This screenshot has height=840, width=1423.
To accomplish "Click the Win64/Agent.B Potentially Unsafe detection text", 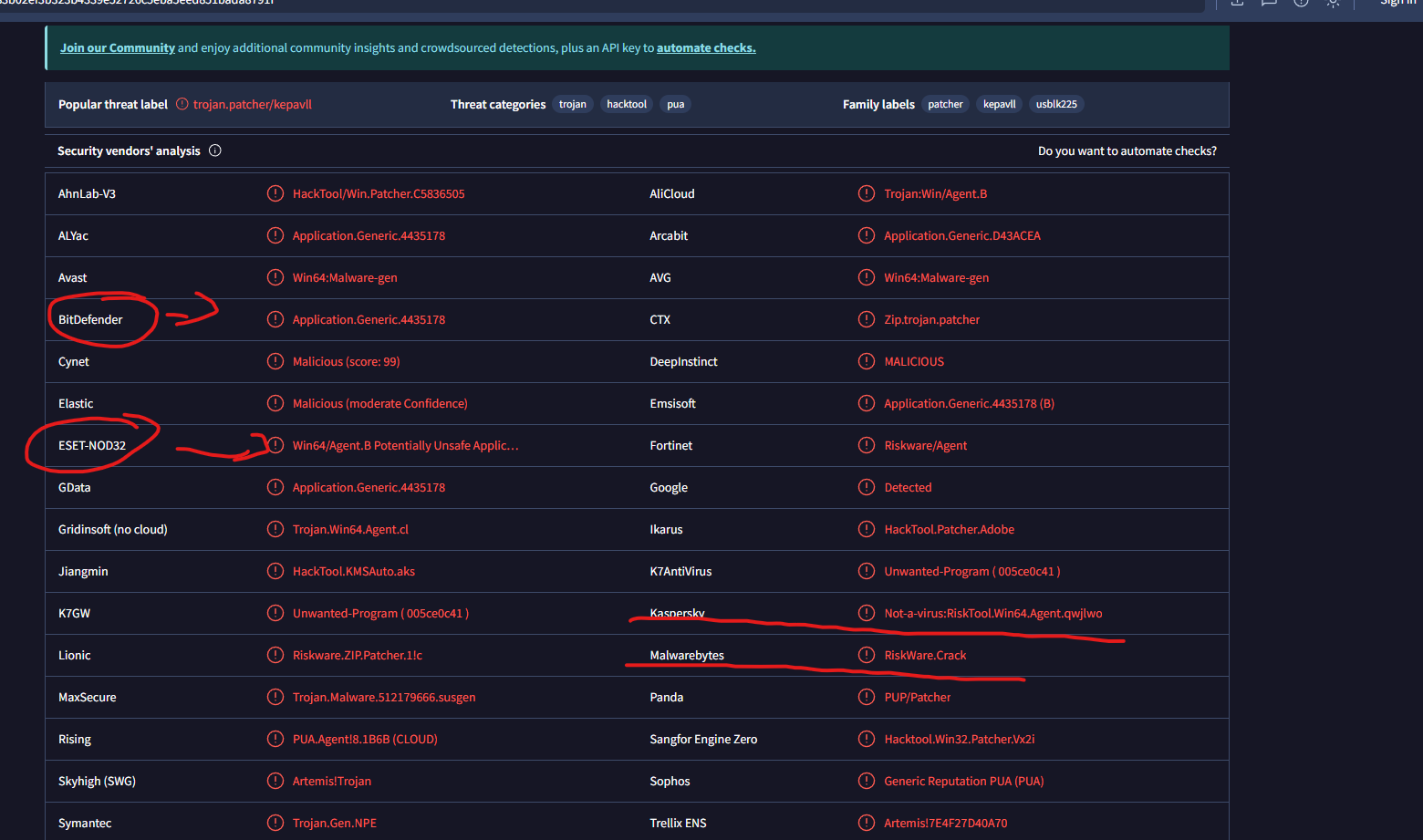I will pos(406,445).
